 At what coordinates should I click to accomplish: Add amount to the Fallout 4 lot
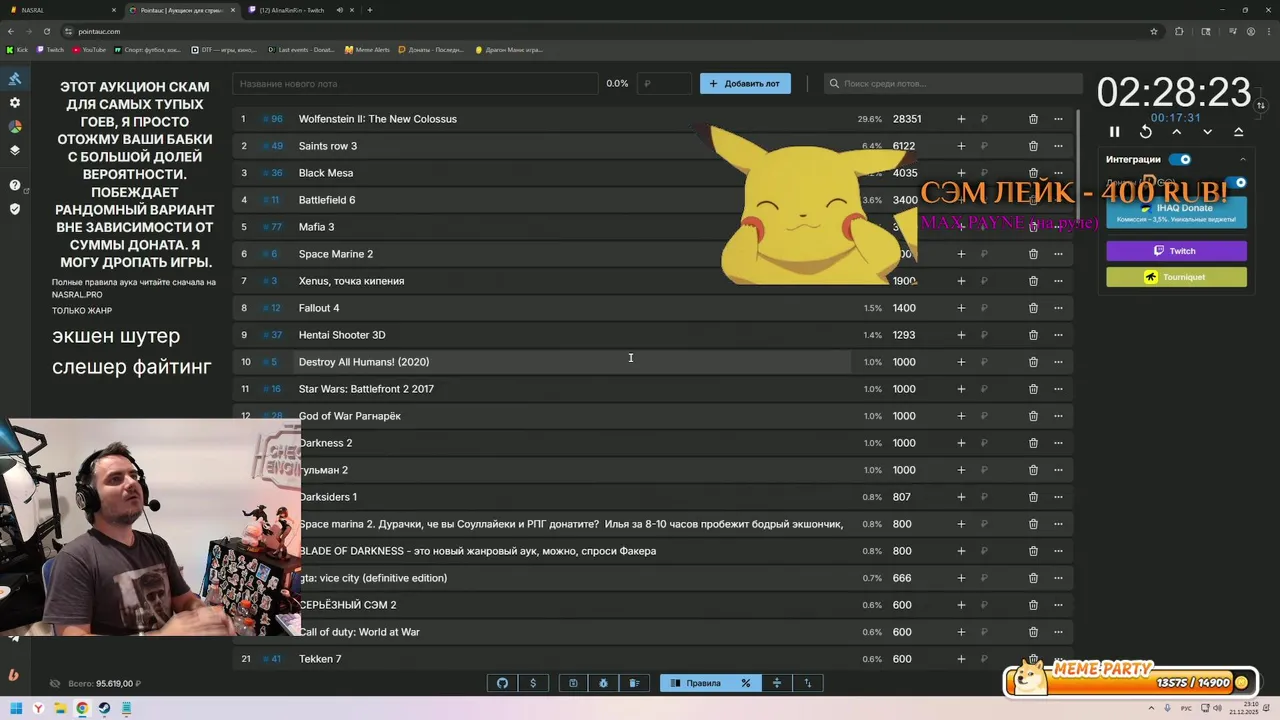point(961,308)
